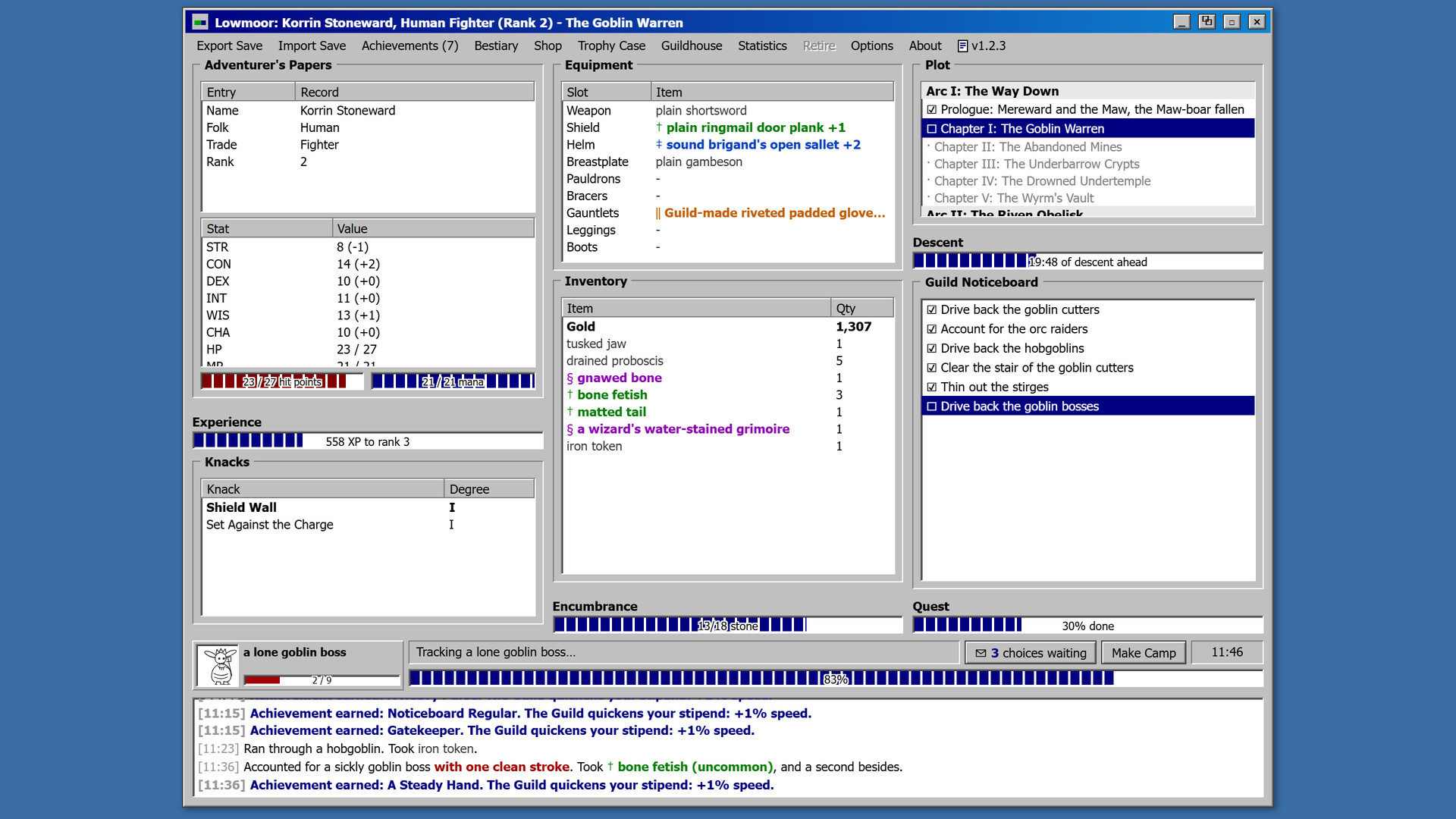Select the gnawed bone item

point(728,378)
